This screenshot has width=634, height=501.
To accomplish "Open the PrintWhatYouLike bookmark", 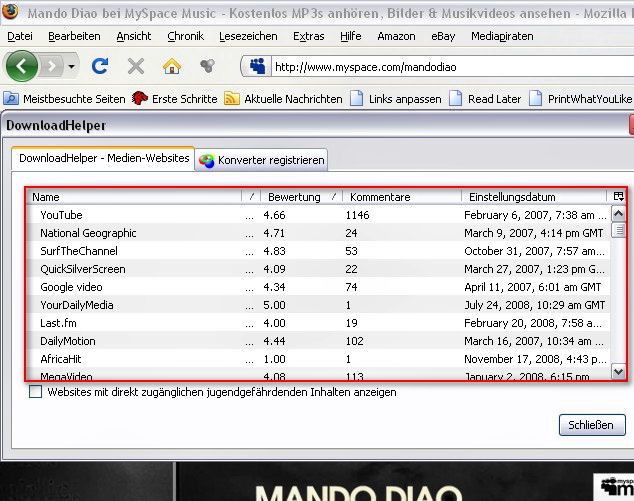I will point(581,99).
